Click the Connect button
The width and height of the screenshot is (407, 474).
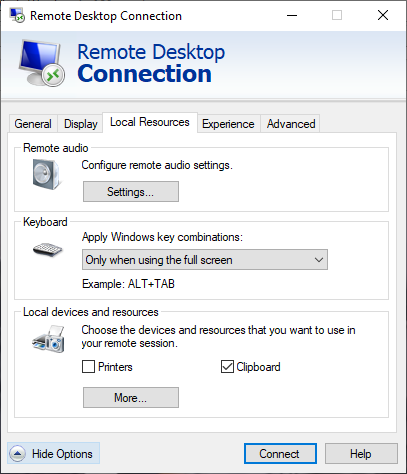pos(280,454)
